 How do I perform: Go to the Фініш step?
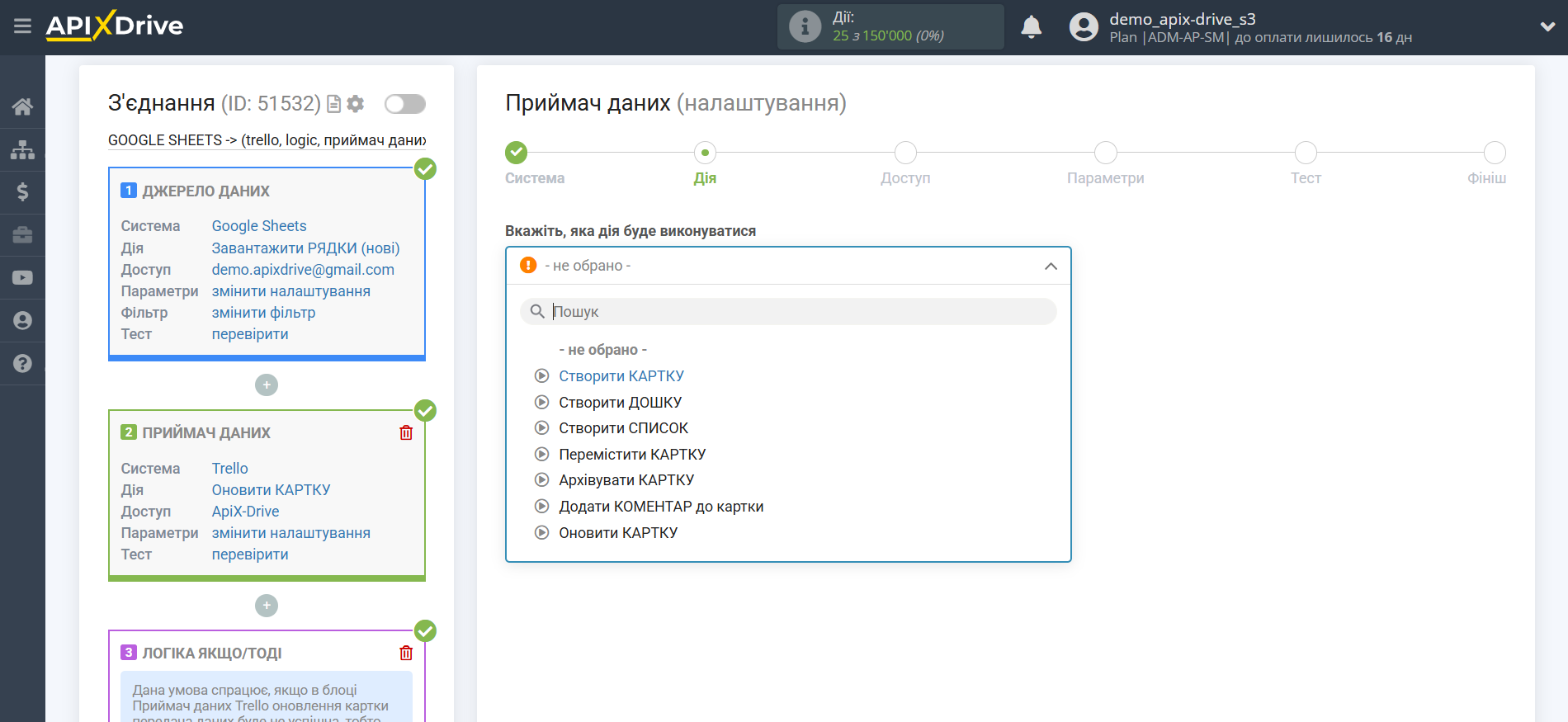[x=1495, y=153]
